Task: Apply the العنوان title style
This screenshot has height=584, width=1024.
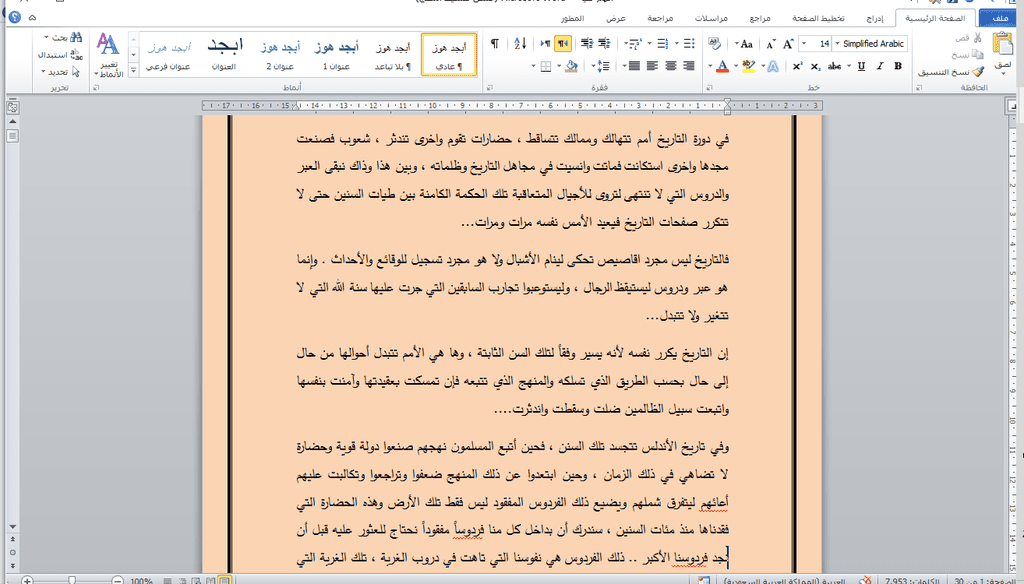Action: pyautogui.click(x=224, y=55)
